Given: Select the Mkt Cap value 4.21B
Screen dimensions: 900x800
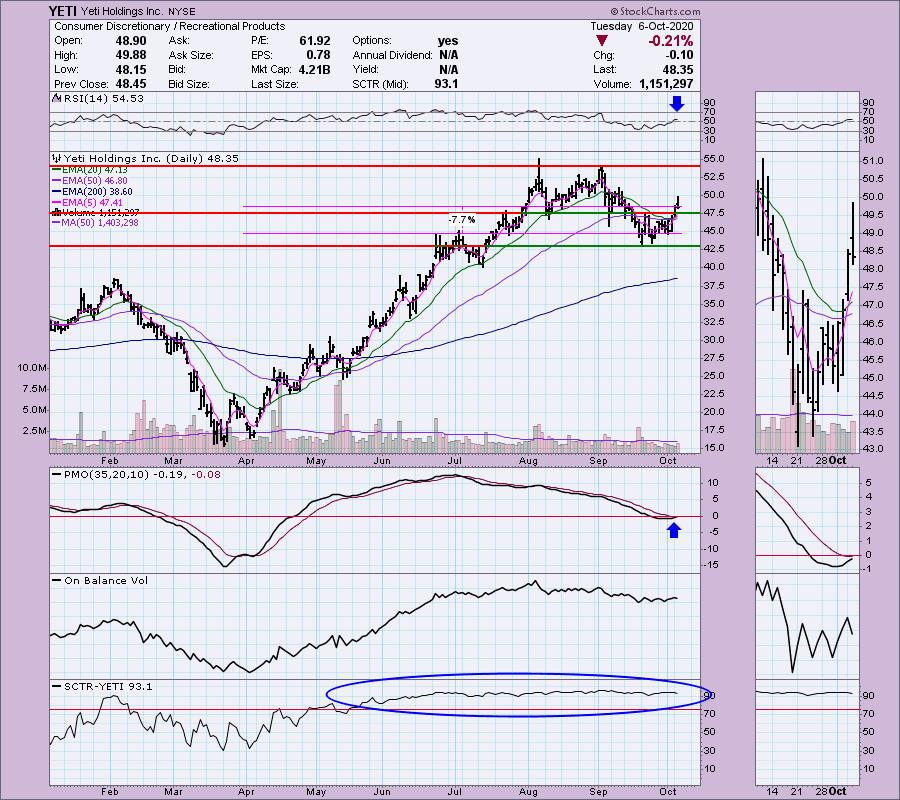Looking at the screenshot, I should coord(314,69).
